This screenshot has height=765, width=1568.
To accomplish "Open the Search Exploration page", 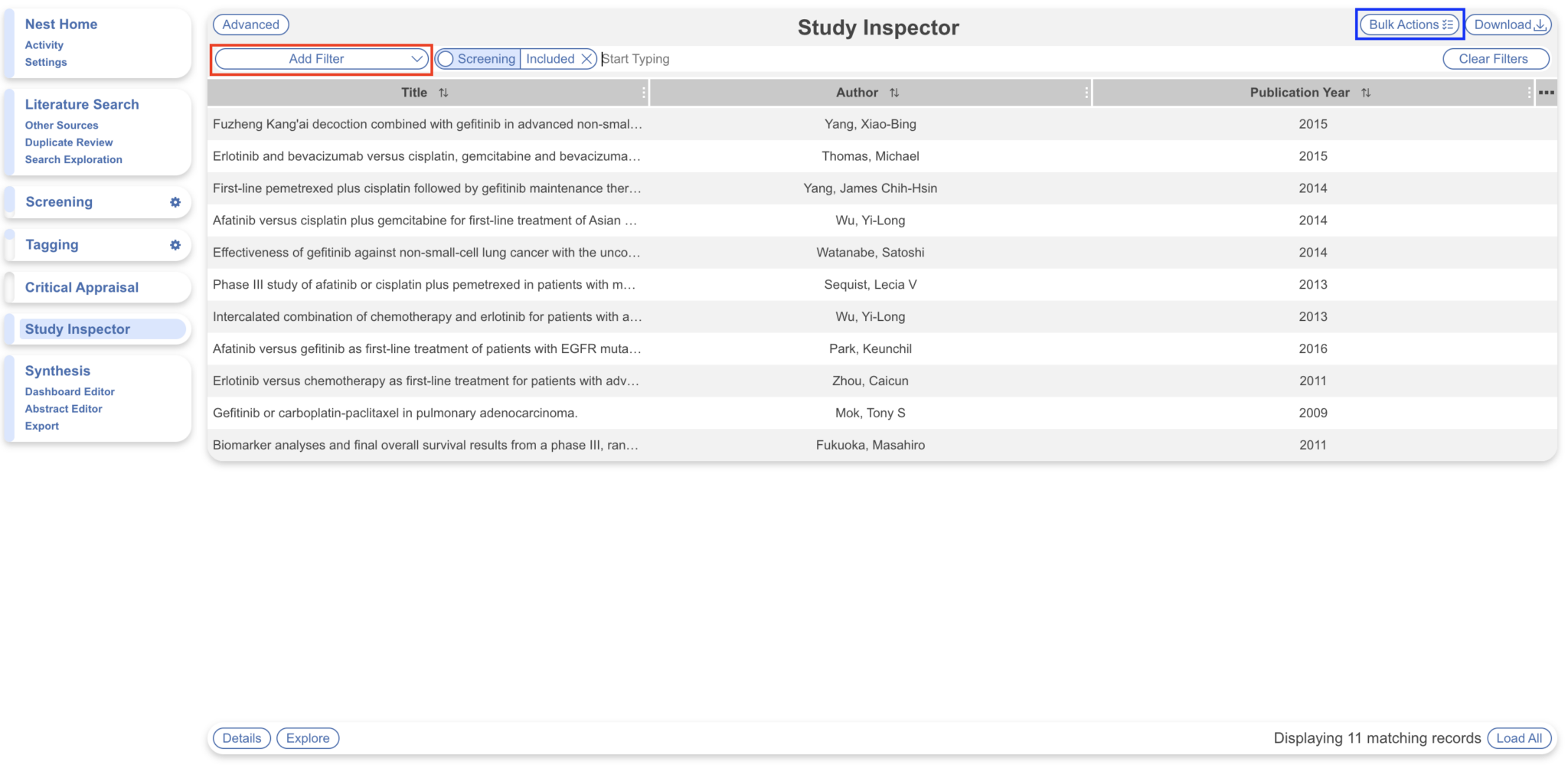I will click(x=73, y=159).
